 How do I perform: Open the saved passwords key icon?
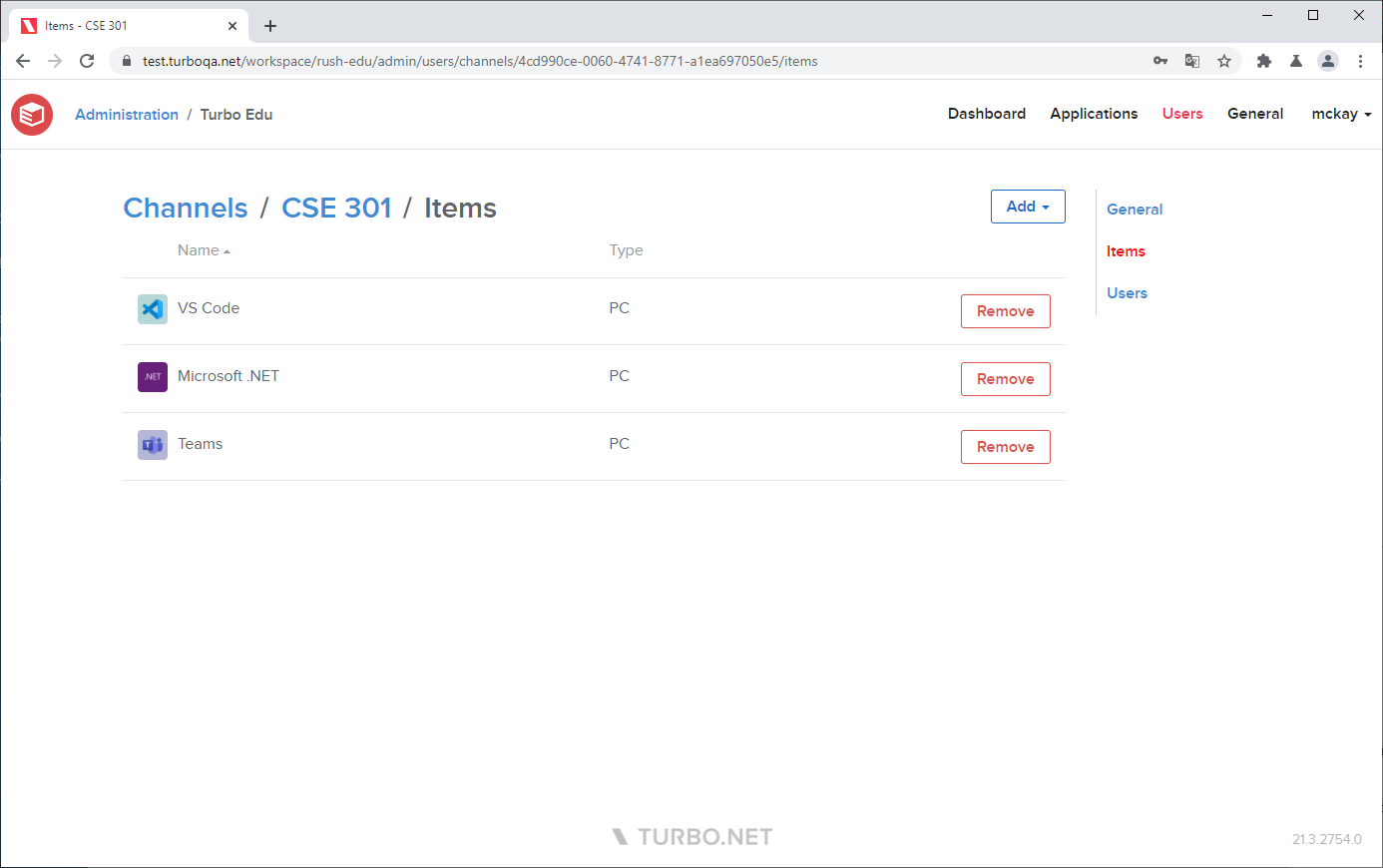(x=1160, y=61)
